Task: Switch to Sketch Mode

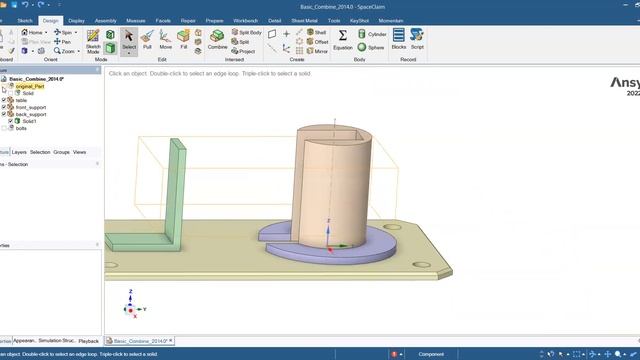Action: 93,41
